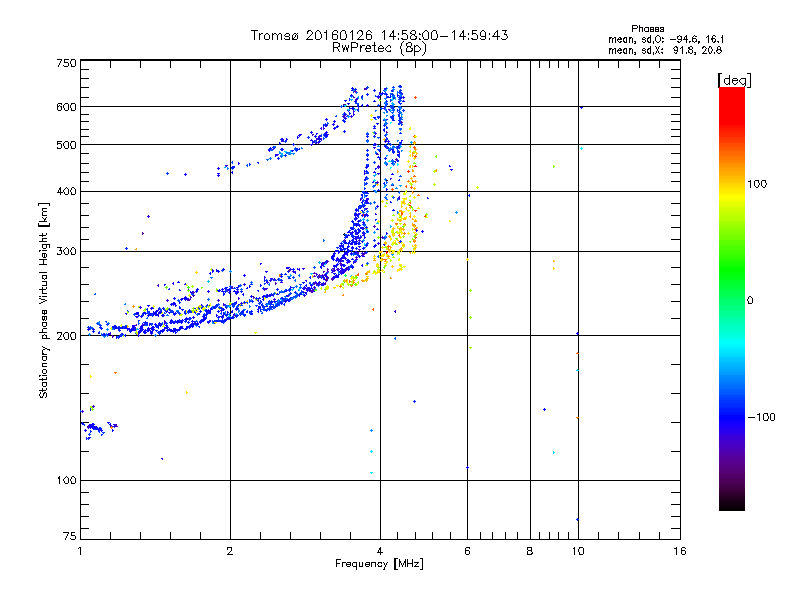
Task: Click the x-axis tick label '1'
Action: pos(81,551)
